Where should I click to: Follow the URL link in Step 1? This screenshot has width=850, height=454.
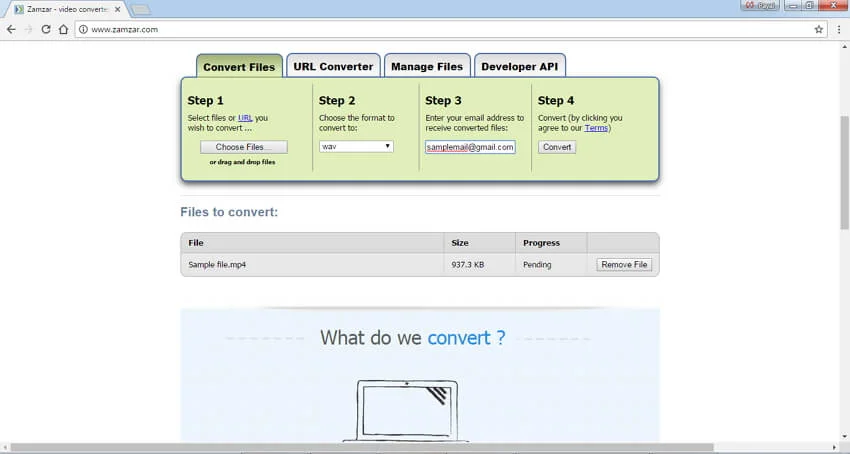pos(245,118)
